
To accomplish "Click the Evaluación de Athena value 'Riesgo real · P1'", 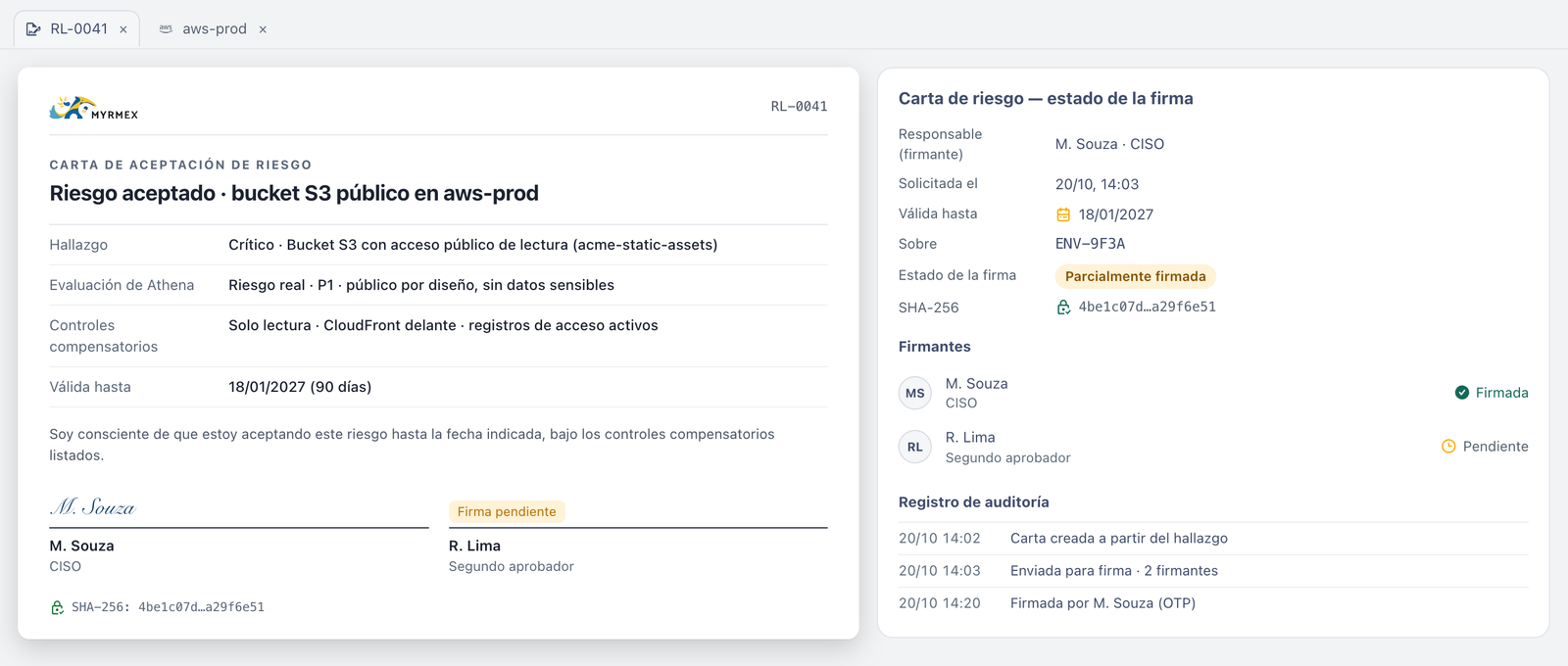I will [421, 285].
